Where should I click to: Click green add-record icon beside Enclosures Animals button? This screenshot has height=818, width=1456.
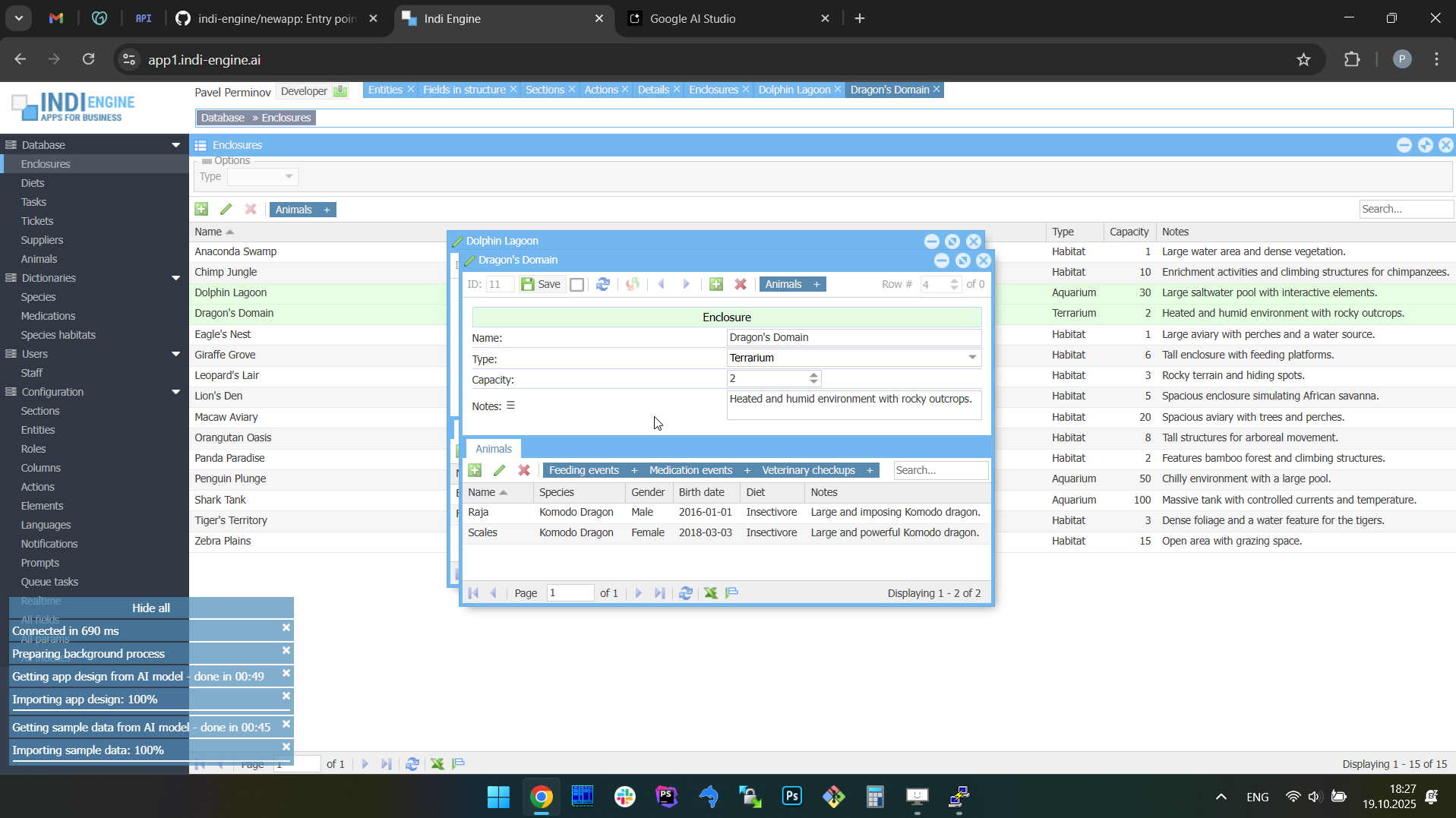[201, 209]
